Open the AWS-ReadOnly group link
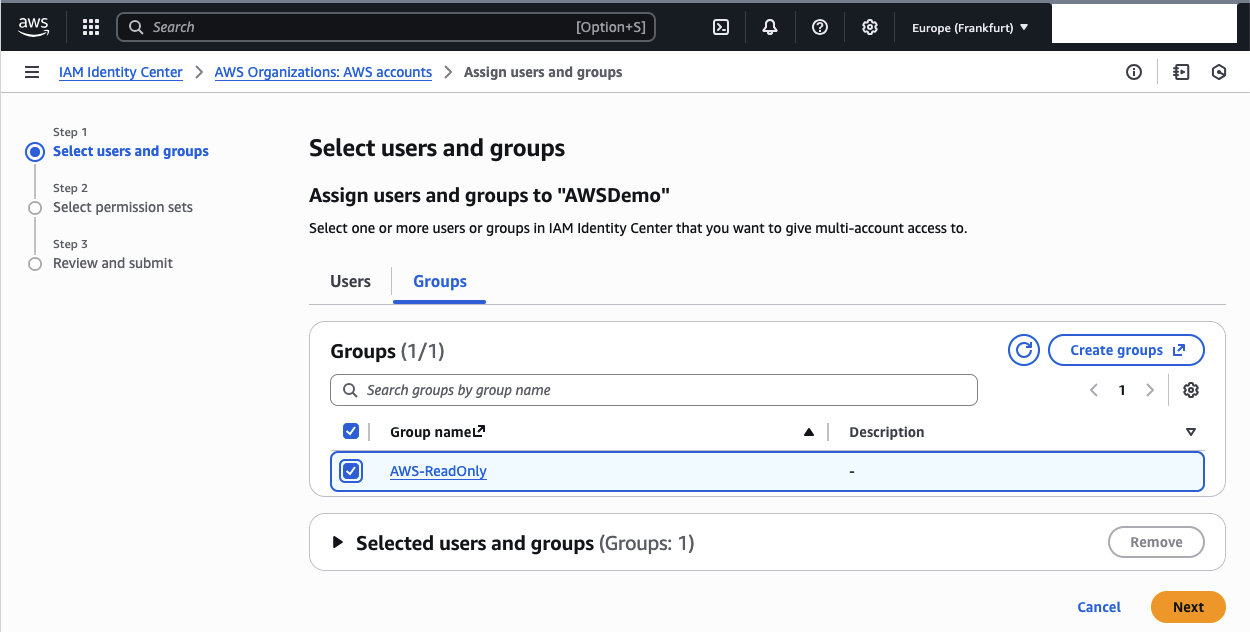This screenshot has width=1250, height=632. point(438,470)
